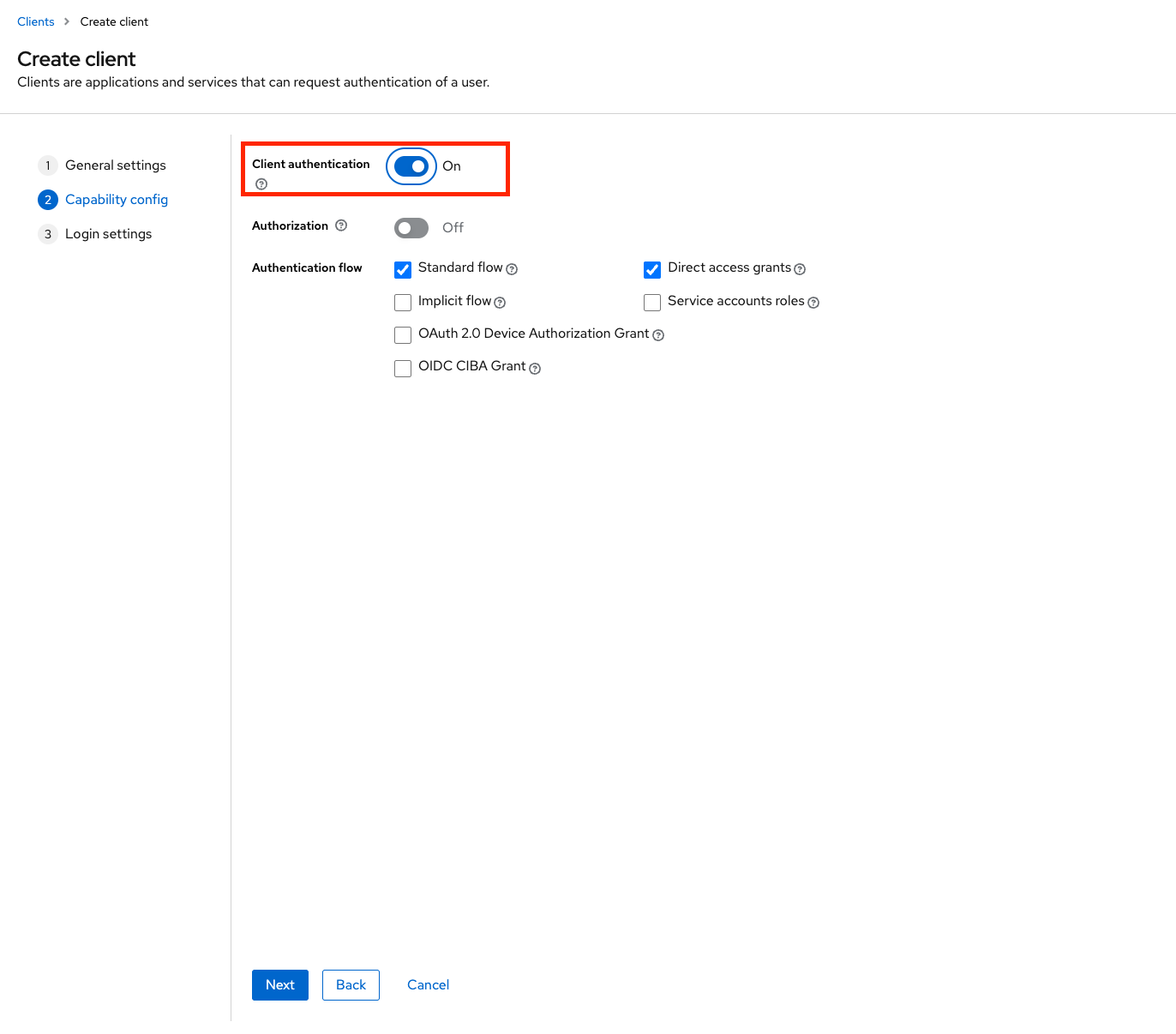1176x1034 pixels.
Task: Open help for Authorization setting
Action: (x=341, y=225)
